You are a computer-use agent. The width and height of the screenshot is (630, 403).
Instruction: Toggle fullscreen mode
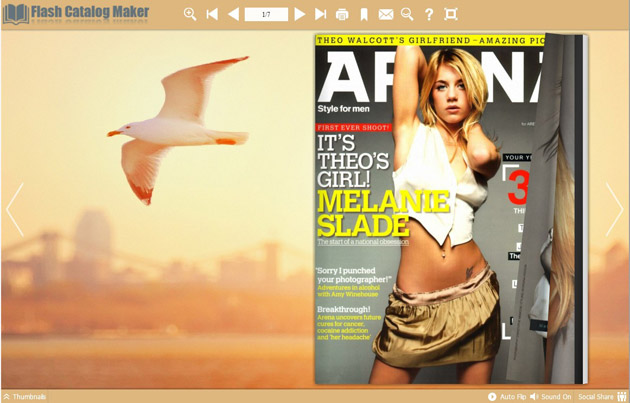pos(451,14)
